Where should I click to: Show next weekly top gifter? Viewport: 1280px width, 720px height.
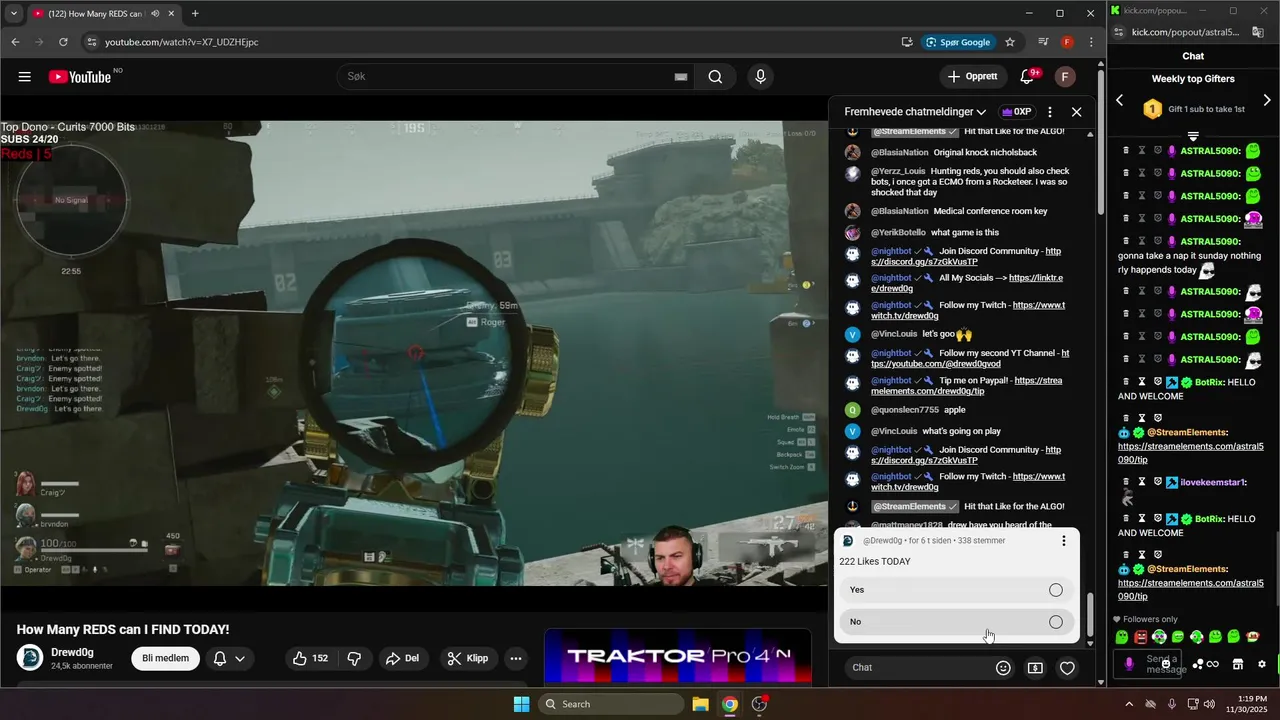click(x=1267, y=100)
